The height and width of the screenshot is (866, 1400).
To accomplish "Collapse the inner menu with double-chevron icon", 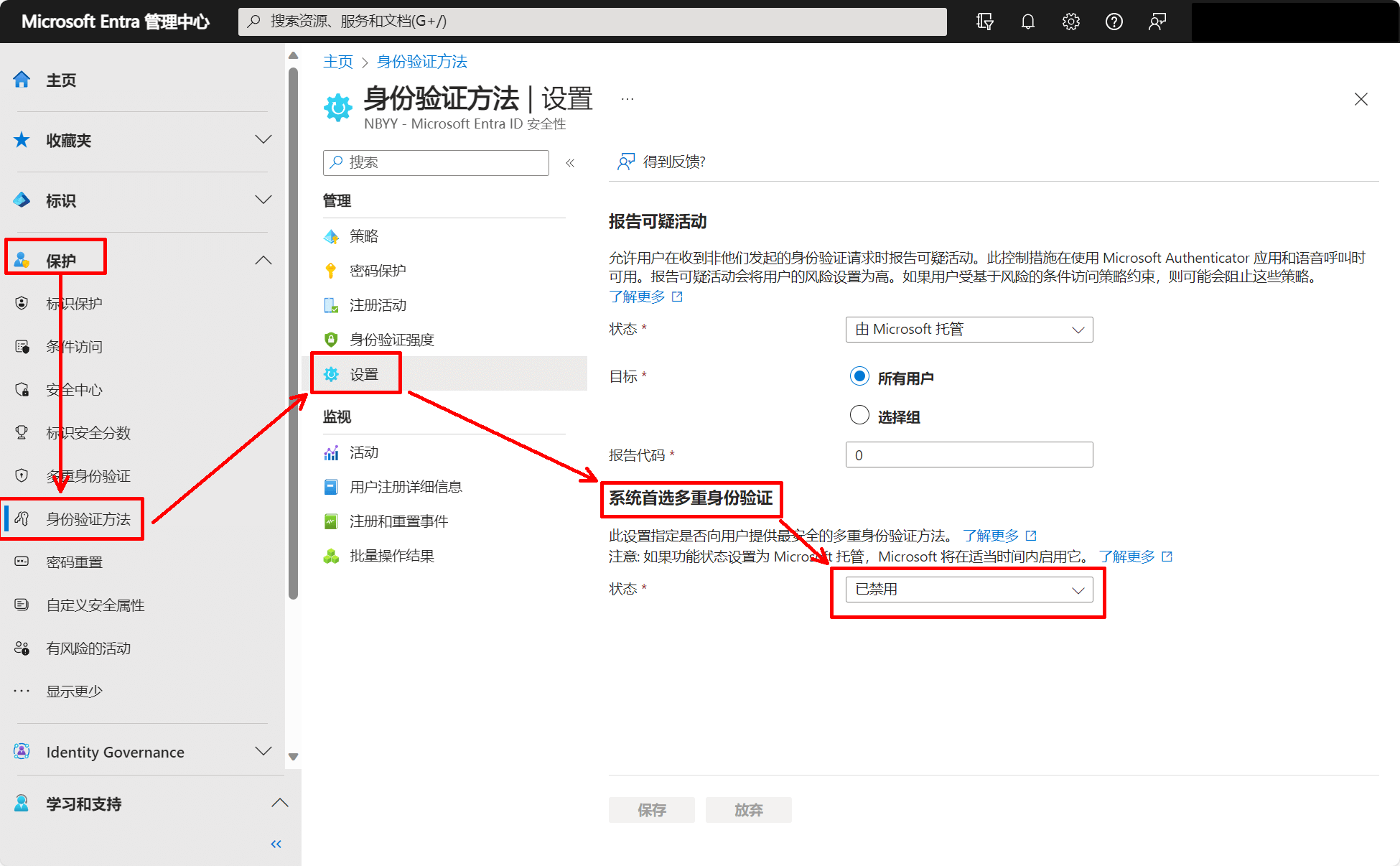I will (x=570, y=163).
